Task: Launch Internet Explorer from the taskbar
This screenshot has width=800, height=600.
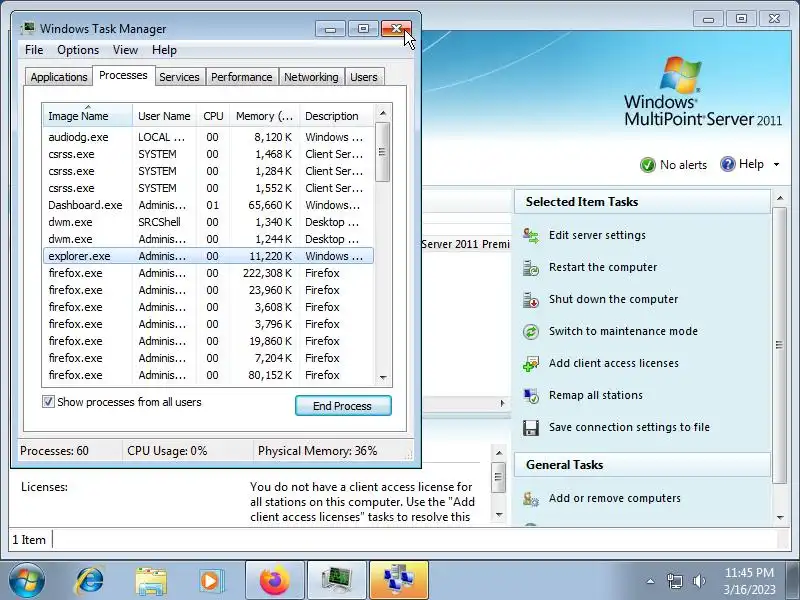Action: point(90,581)
